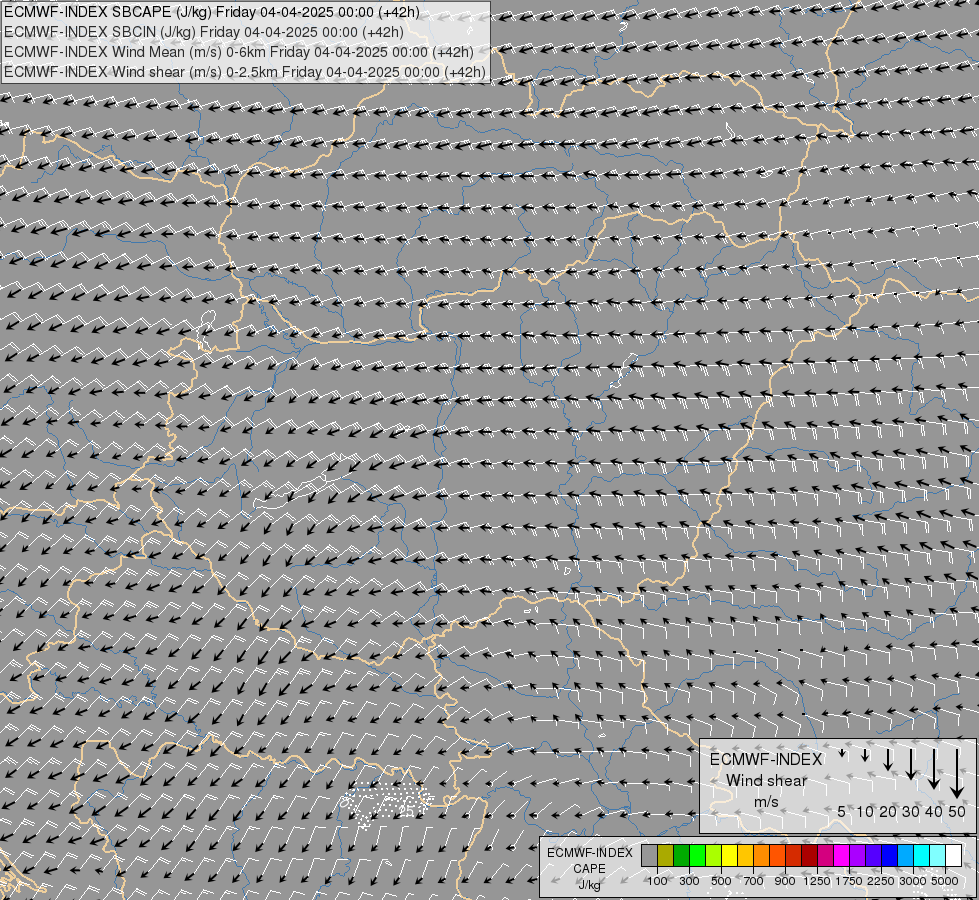Screen dimensions: 979x900
Task: Click the 'ECMWF-INDEX SBCIN (J/kg)' title line
Action: click(x=204, y=32)
